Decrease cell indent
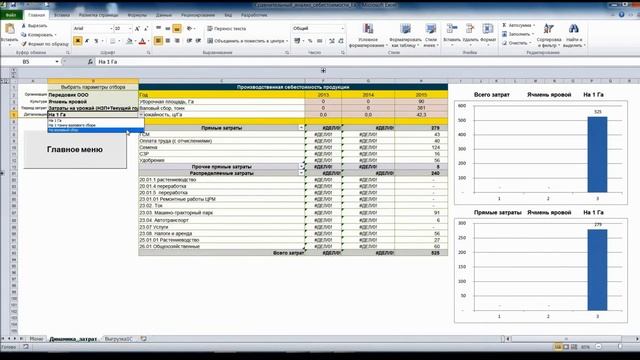 tap(189, 41)
